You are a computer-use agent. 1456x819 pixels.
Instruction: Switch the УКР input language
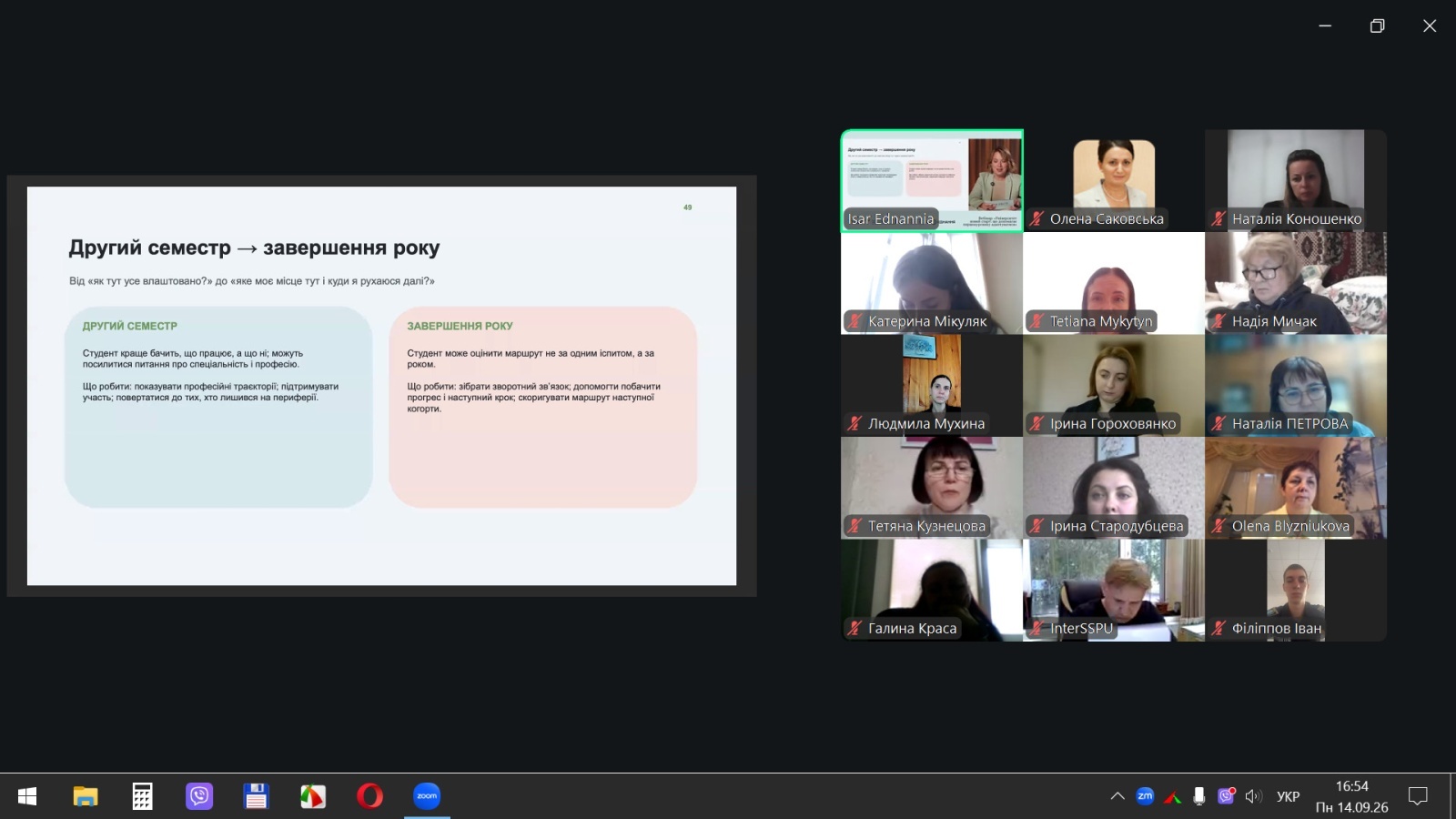(x=1289, y=796)
